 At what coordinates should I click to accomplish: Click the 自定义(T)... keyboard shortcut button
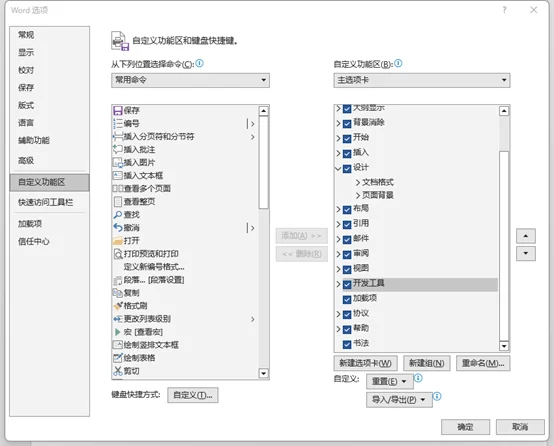pos(193,395)
